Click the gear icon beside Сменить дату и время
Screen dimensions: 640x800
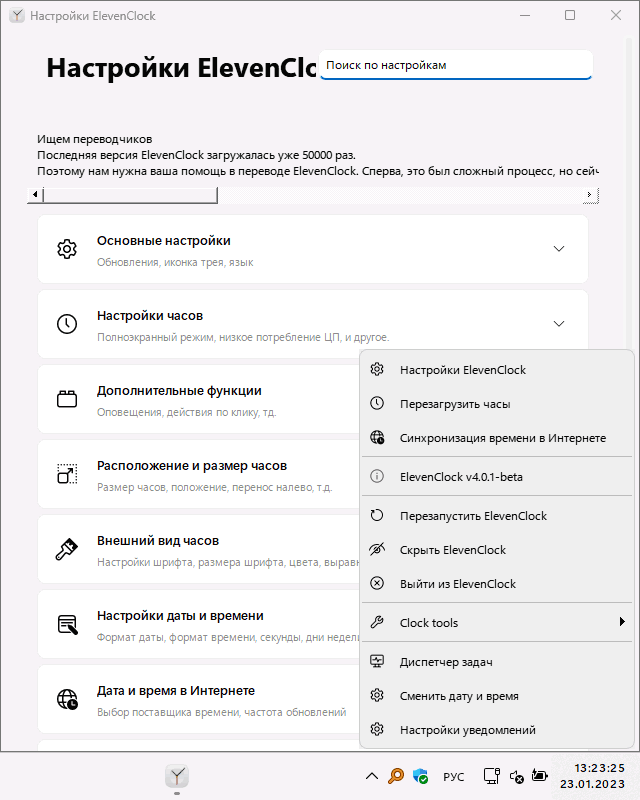377,695
